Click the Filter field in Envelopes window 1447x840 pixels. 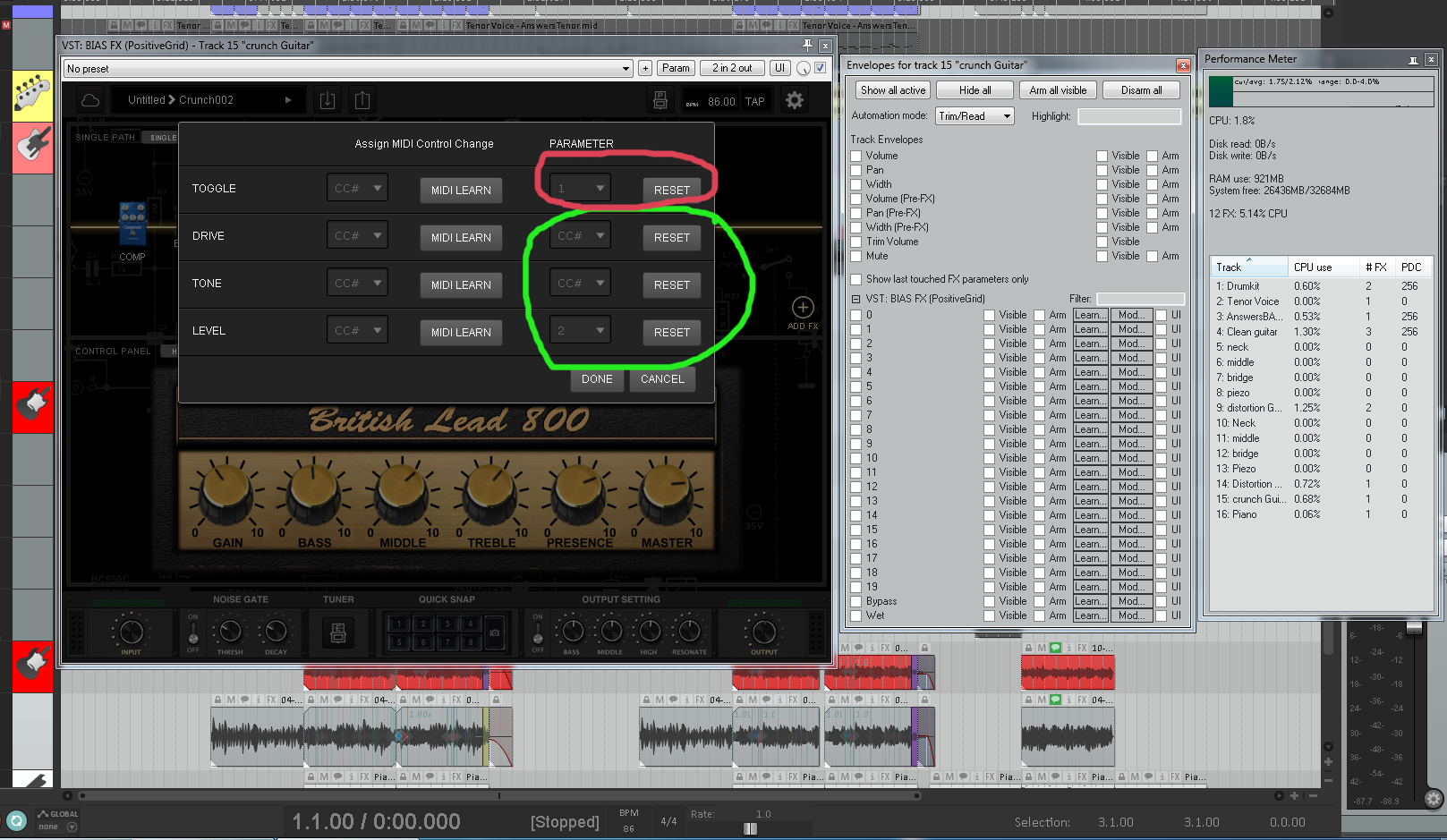[1141, 299]
